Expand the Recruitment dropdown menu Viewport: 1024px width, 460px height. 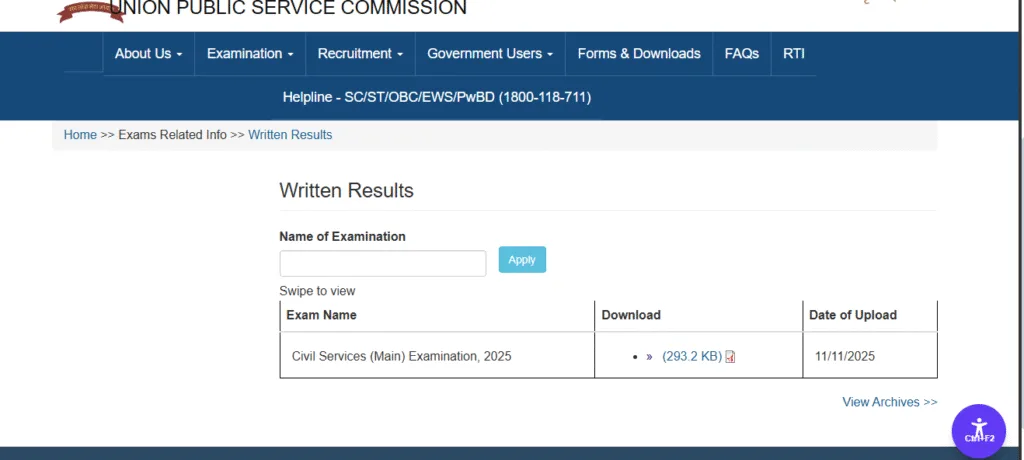point(360,54)
